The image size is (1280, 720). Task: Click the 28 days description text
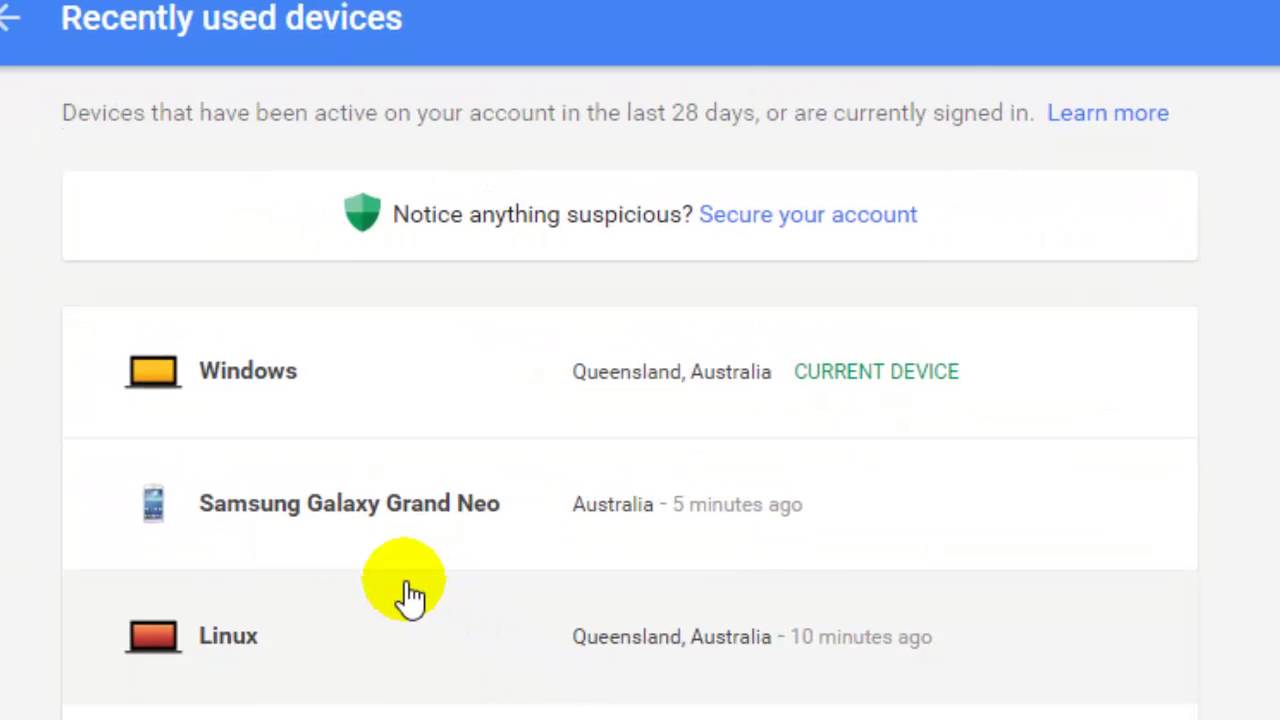tap(547, 113)
